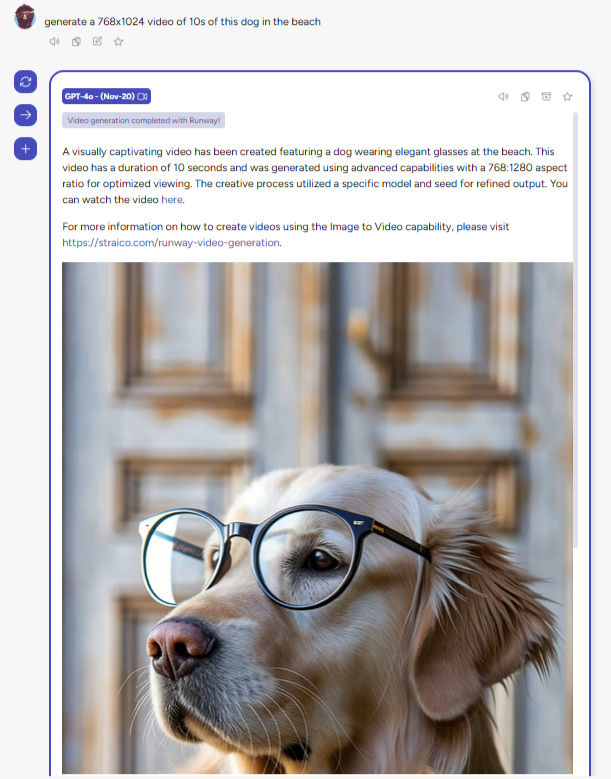611x779 pixels.
Task: Click the read-aloud speaker icon under user prompt
Action: (54, 41)
